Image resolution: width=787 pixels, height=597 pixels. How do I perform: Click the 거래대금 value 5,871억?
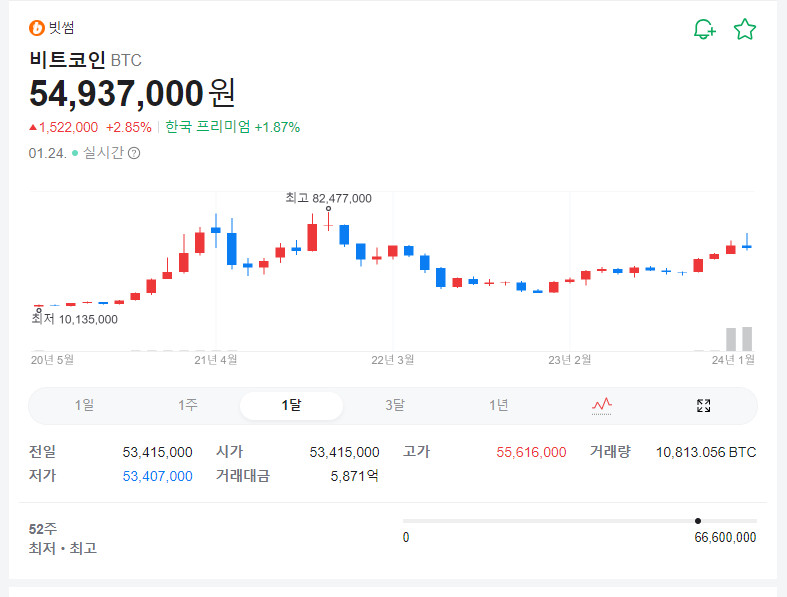pyautogui.click(x=354, y=476)
